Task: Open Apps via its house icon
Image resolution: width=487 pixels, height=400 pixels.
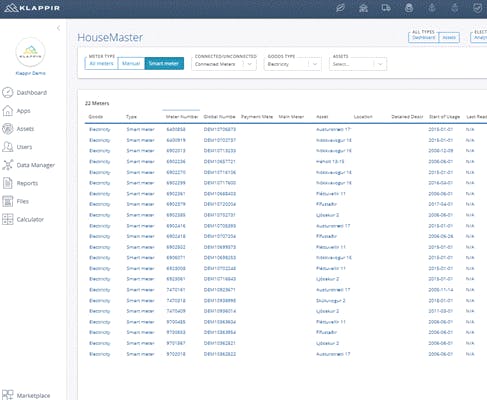Action: (x=8, y=111)
